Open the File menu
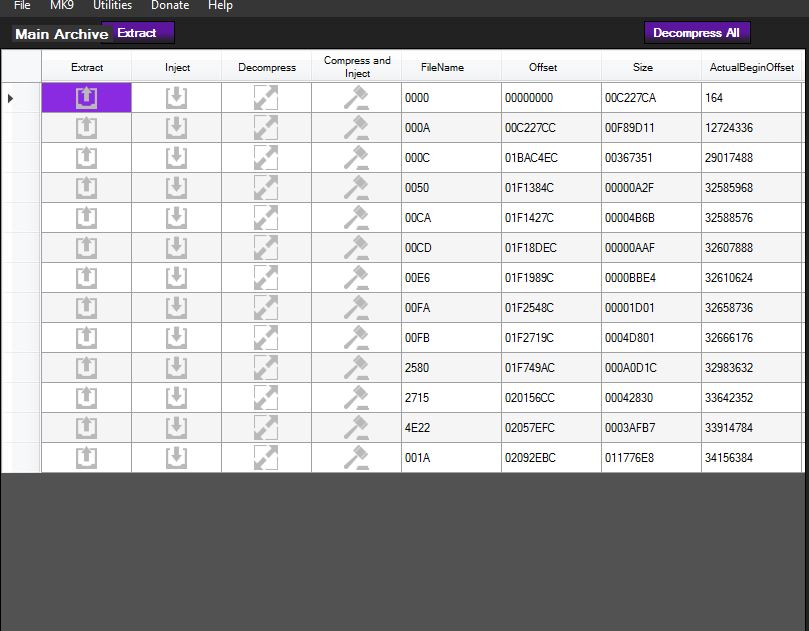The width and height of the screenshot is (809, 631). coord(22,5)
